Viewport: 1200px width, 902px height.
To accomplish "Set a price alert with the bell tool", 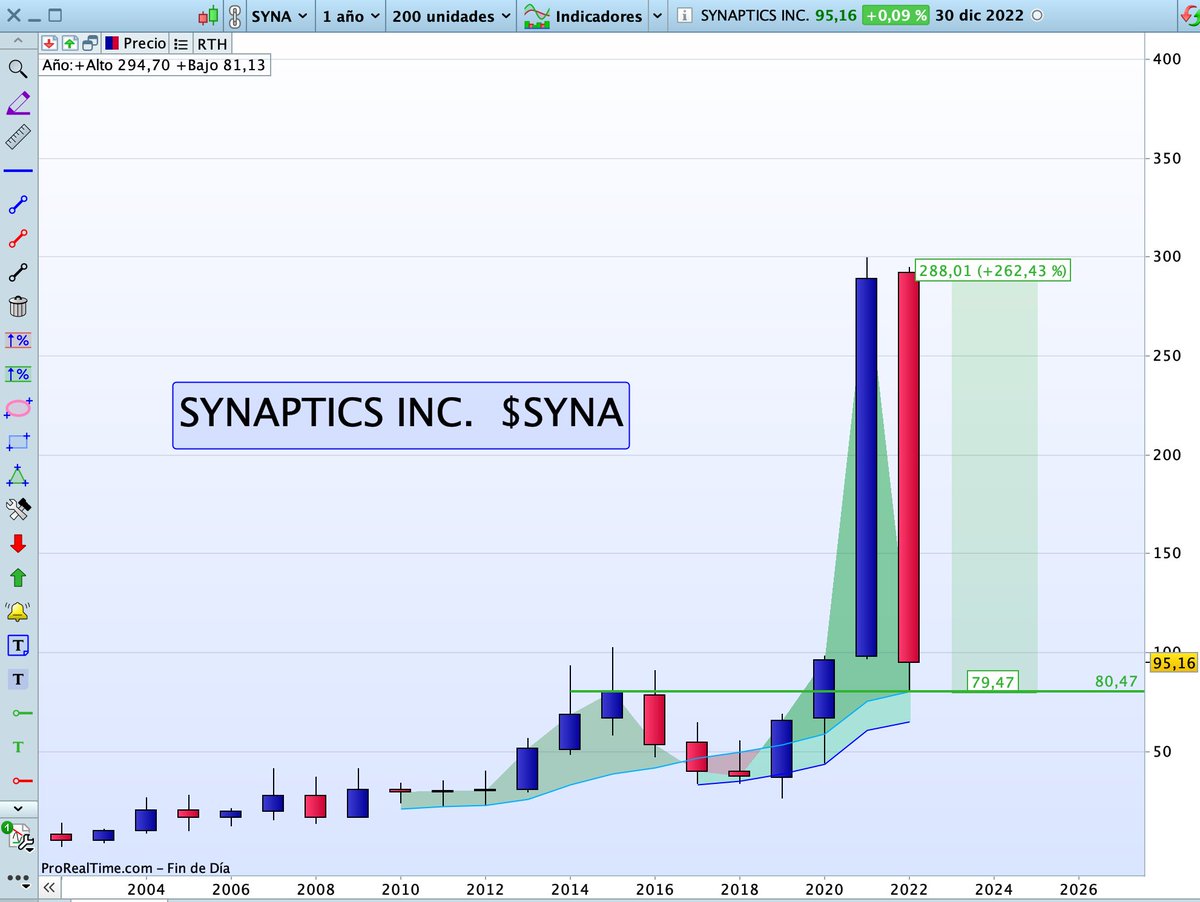I will click(x=18, y=610).
